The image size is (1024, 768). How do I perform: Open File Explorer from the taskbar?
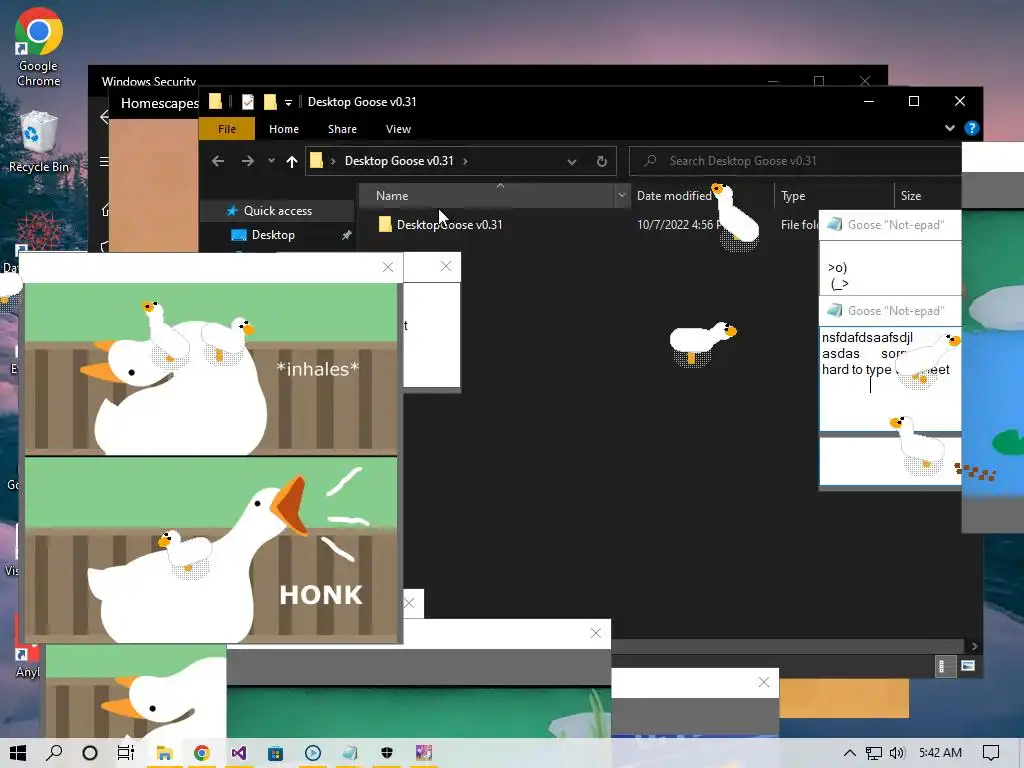point(165,753)
